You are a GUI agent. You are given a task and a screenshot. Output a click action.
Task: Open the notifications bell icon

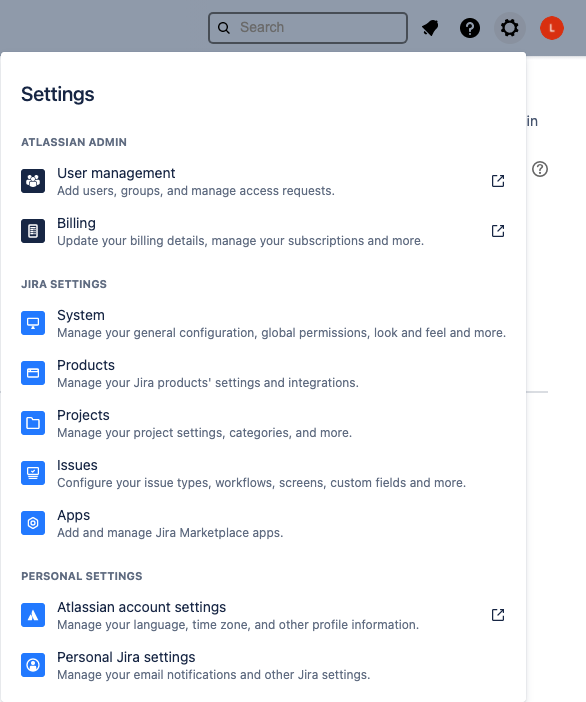point(430,28)
